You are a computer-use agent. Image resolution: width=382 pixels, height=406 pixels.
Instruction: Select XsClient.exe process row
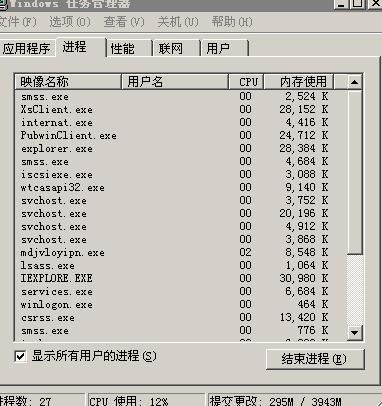click(x=180, y=110)
